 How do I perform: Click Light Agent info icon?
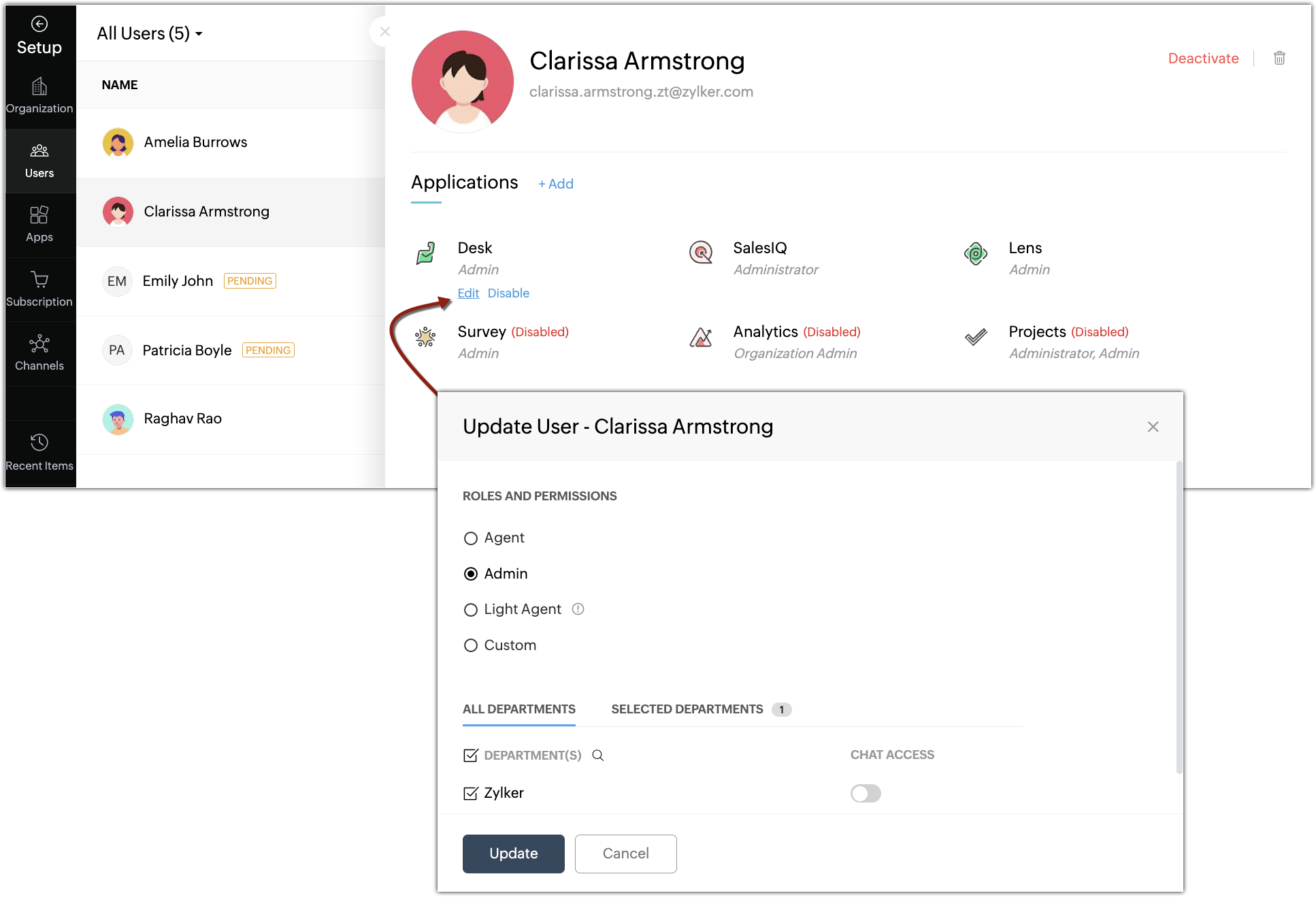click(578, 609)
